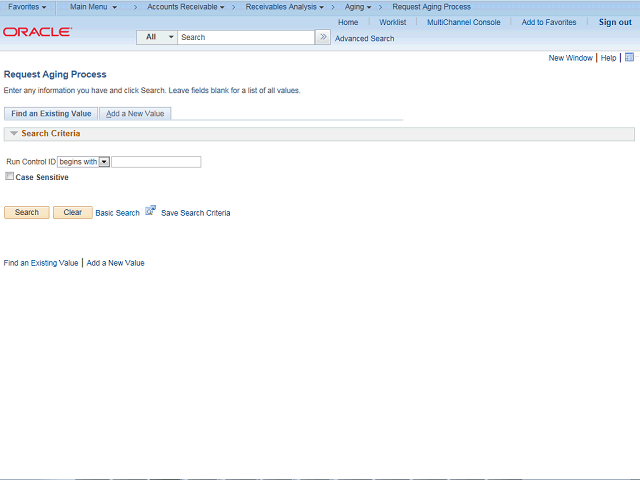Open the Worklist link
Screen dimensions: 640x480
click(393, 22)
